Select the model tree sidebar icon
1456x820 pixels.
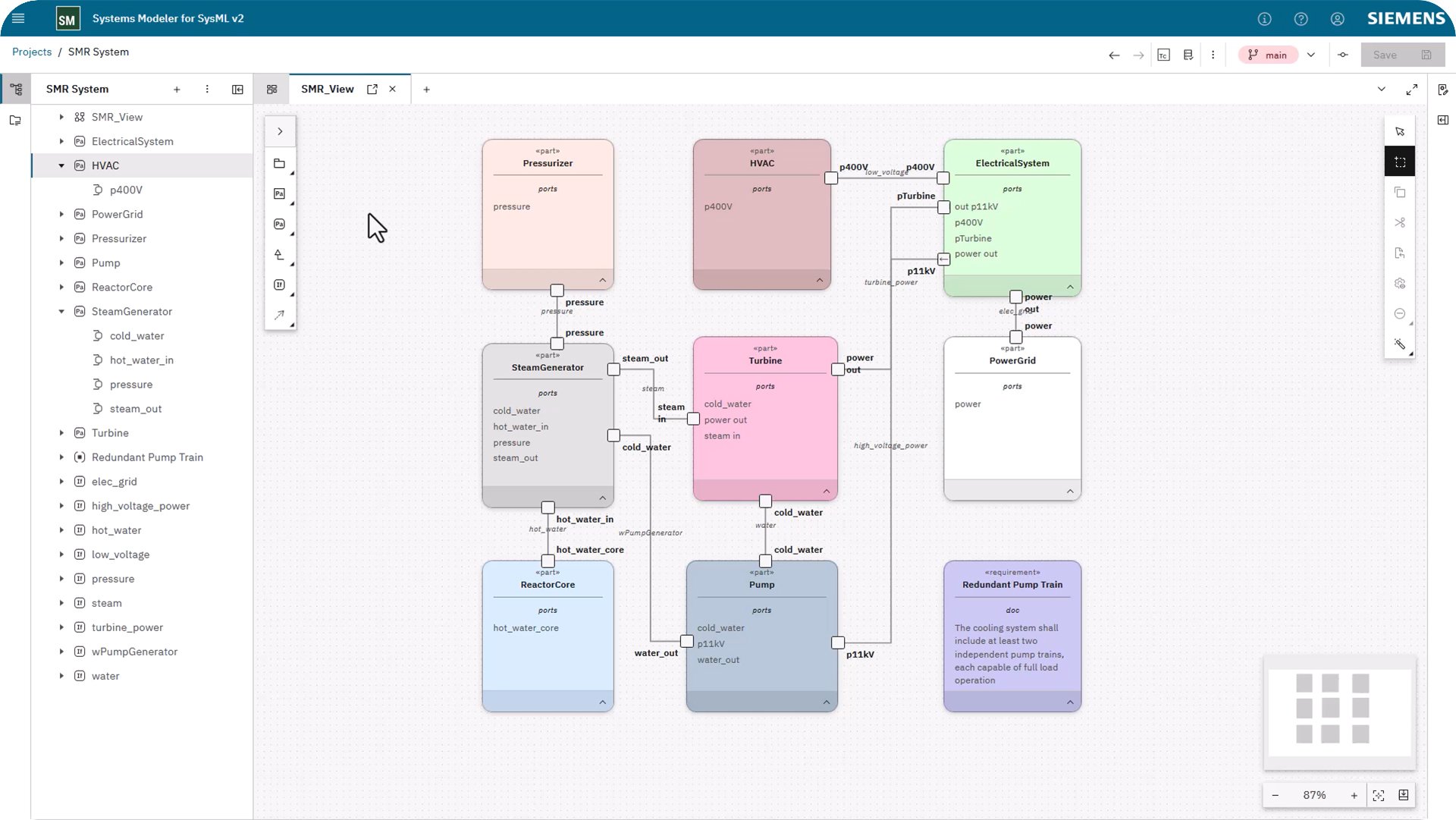[16, 90]
